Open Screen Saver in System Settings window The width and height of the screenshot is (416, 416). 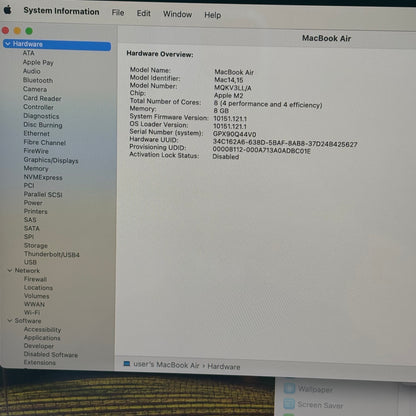pyautogui.click(x=320, y=405)
